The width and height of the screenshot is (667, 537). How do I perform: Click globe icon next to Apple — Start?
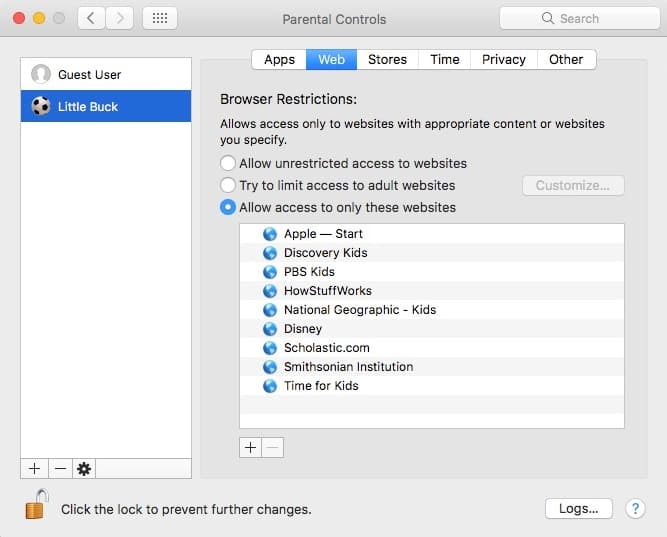[270, 234]
